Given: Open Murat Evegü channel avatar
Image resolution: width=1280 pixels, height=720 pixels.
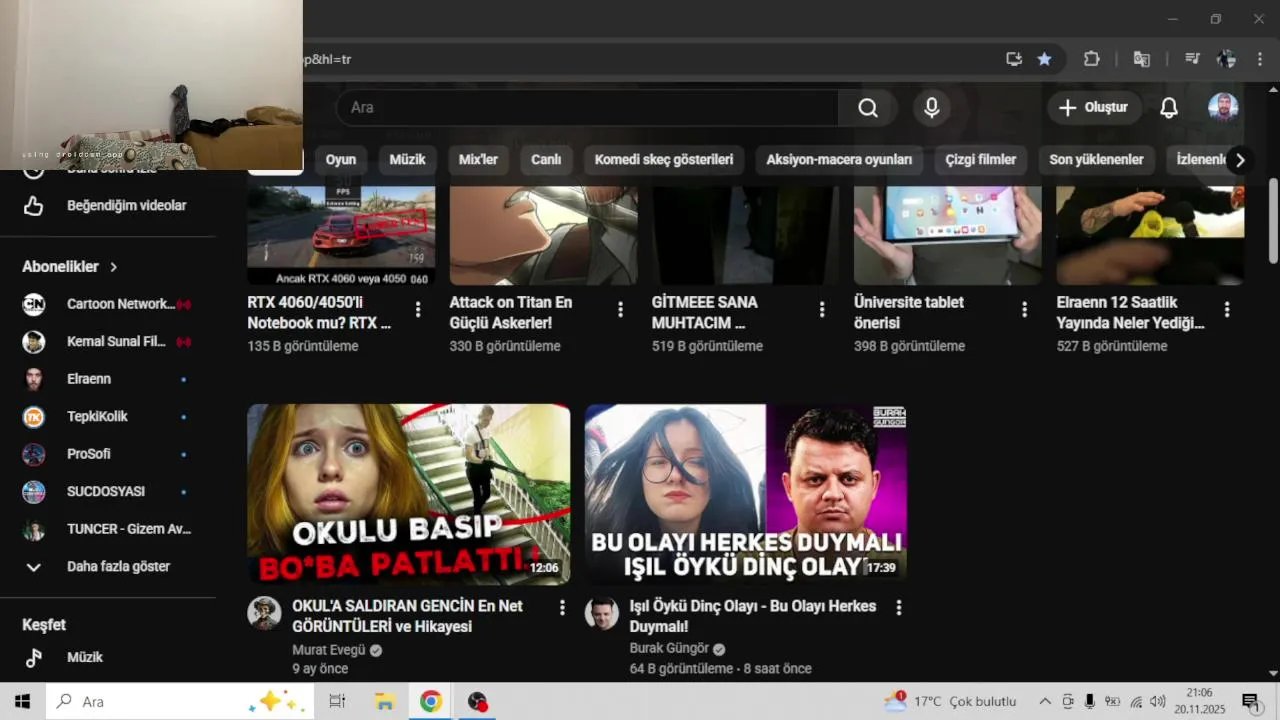Looking at the screenshot, I should pos(265,613).
